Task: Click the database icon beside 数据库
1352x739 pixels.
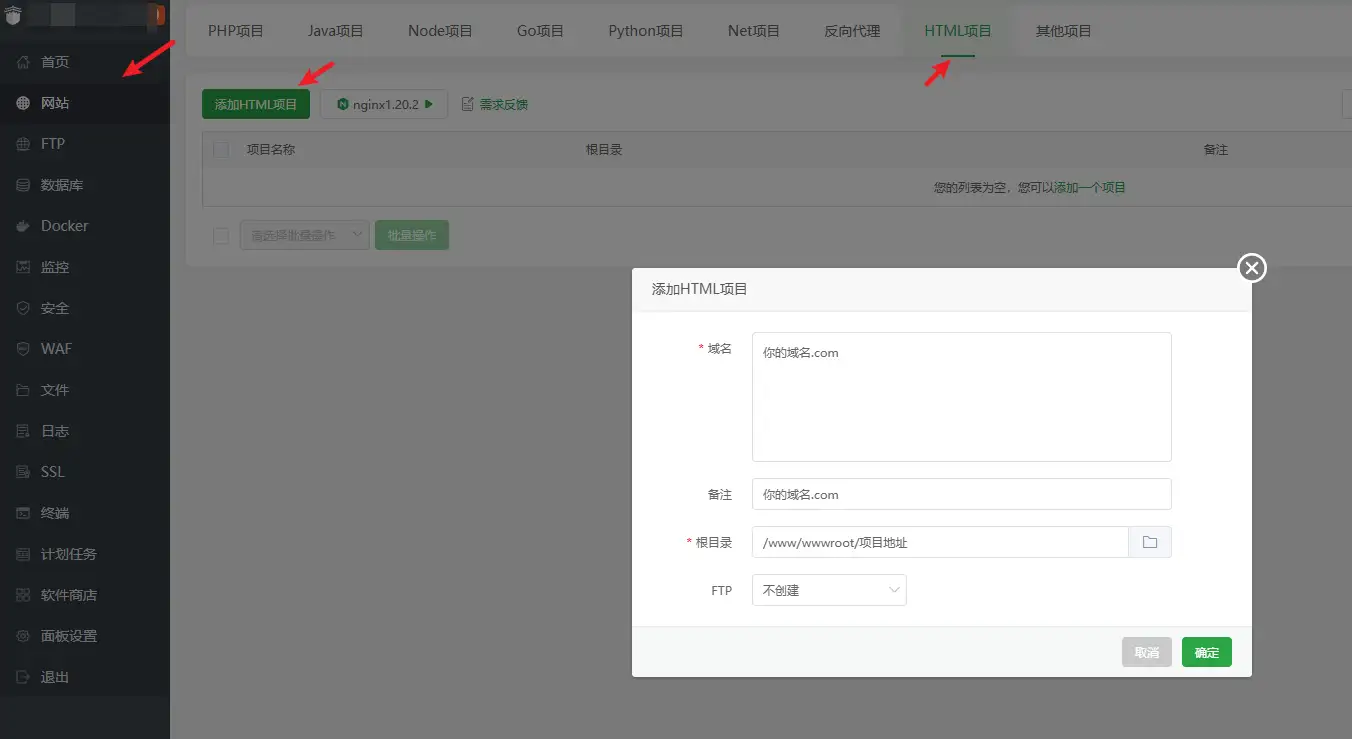Action: 23,185
